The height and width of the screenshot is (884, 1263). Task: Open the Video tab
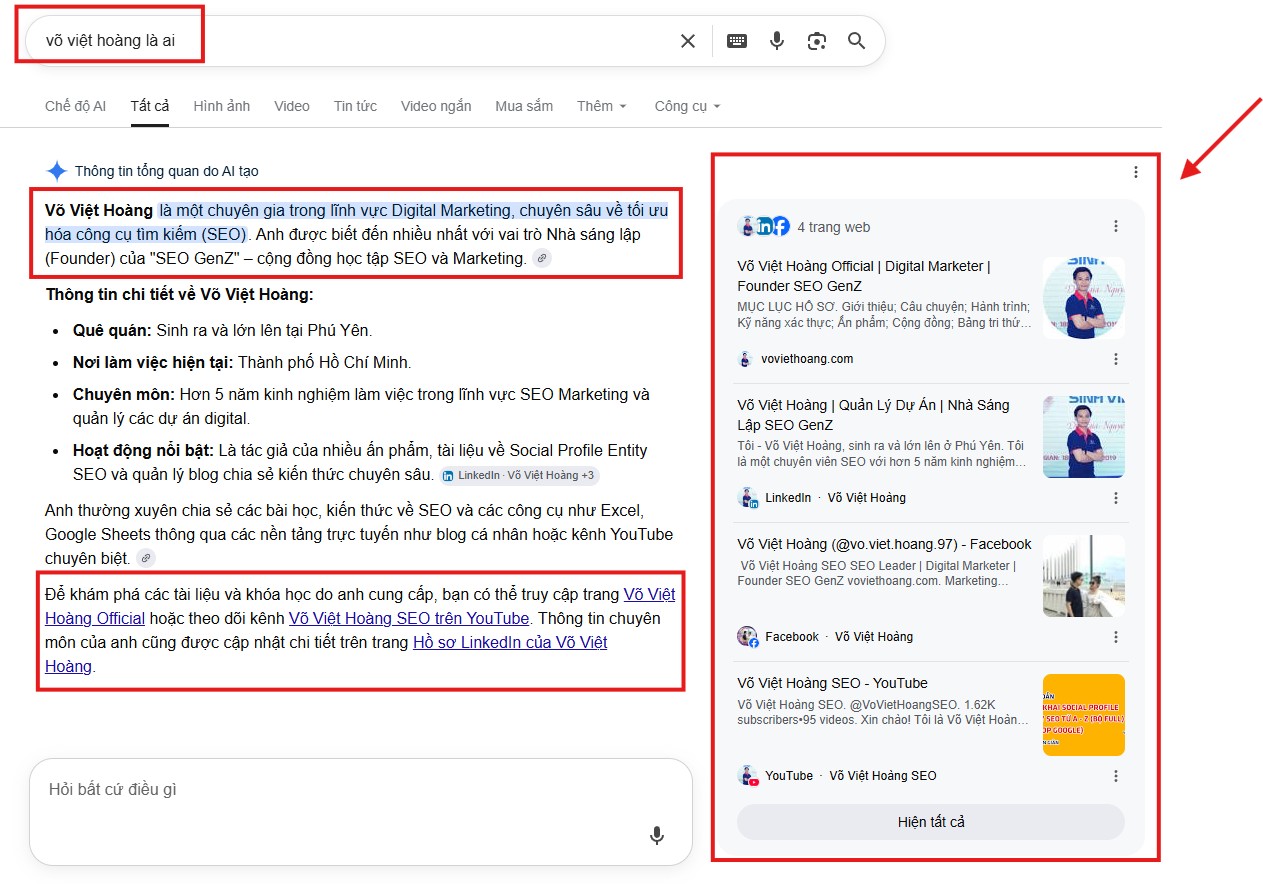pyautogui.click(x=292, y=106)
